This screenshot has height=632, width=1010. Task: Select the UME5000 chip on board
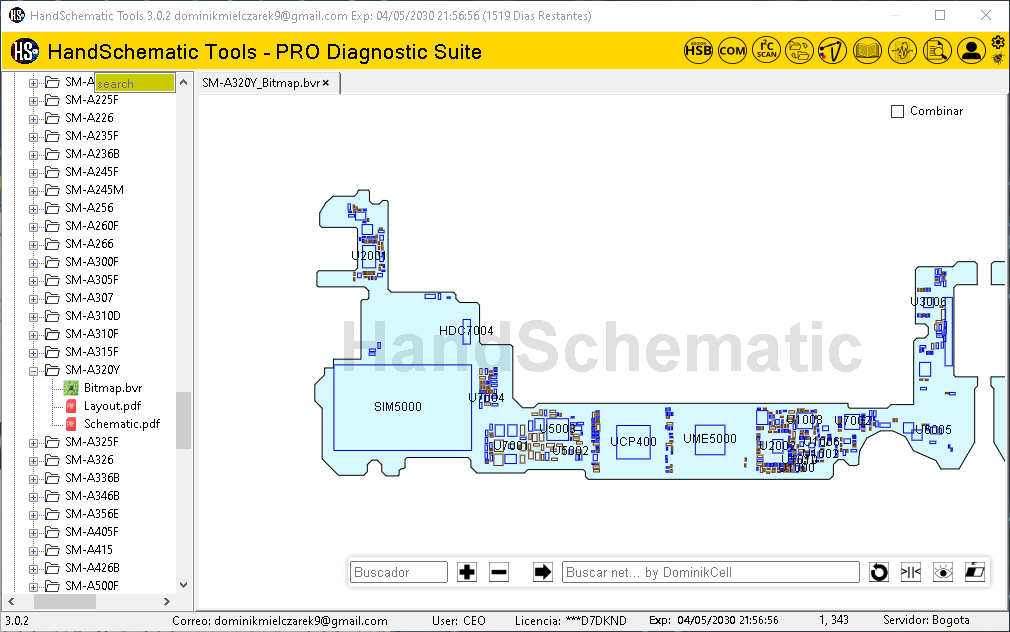(710, 439)
